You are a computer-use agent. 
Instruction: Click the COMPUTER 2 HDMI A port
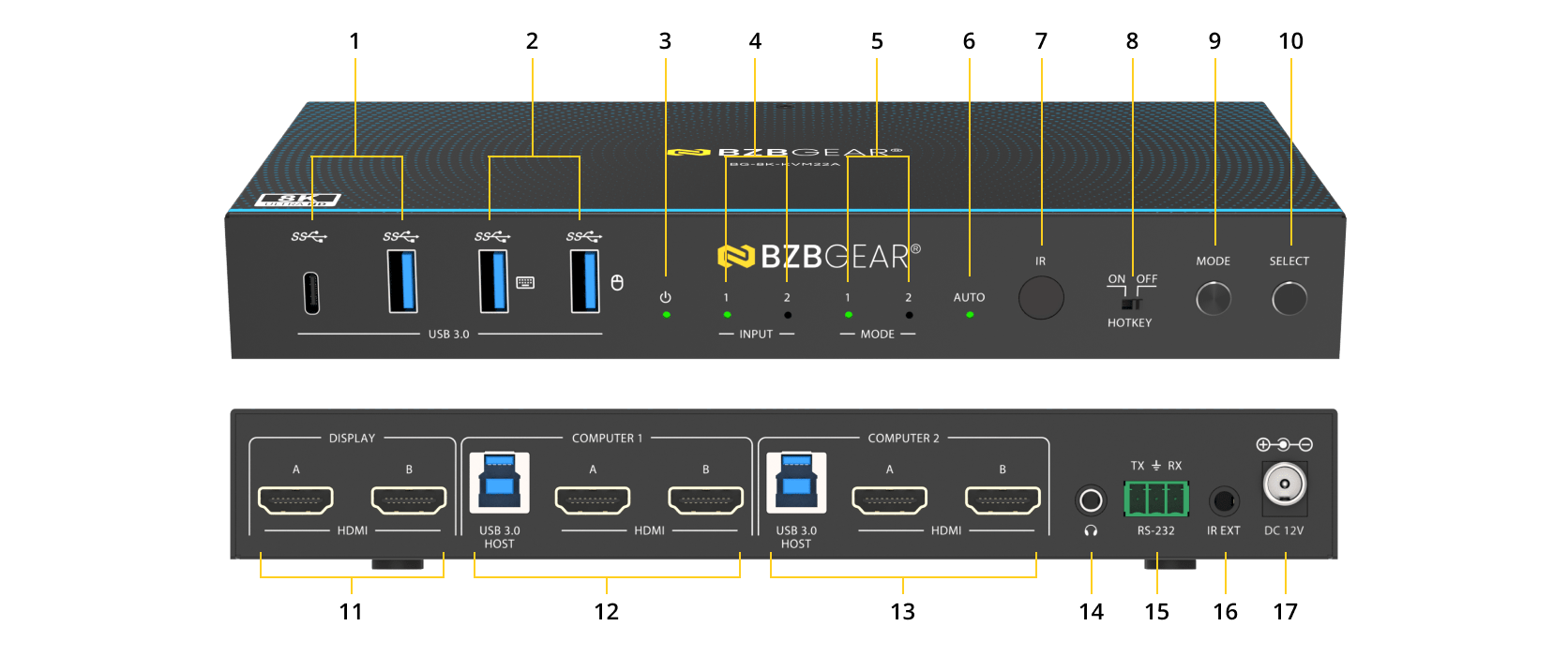890,500
